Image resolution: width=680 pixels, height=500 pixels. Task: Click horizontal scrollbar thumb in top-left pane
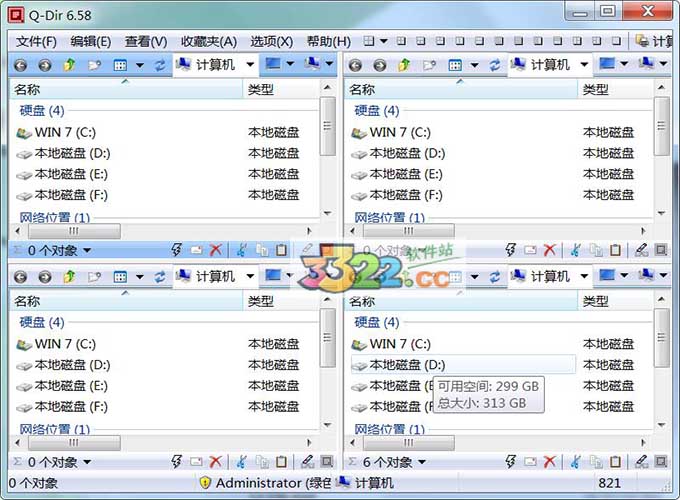(x=74, y=231)
